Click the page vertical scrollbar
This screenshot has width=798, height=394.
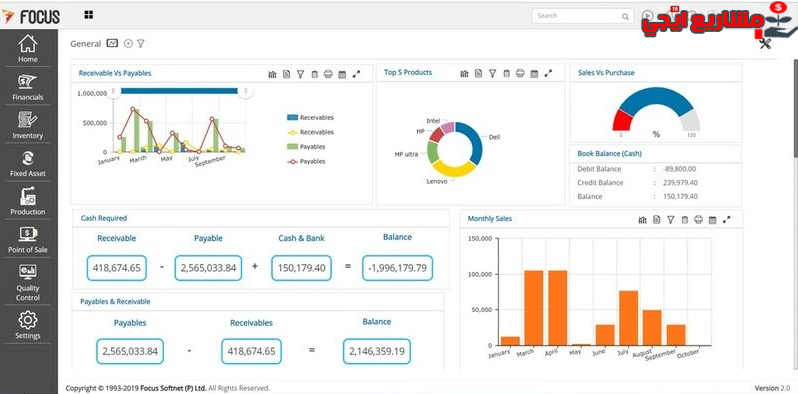click(795, 107)
